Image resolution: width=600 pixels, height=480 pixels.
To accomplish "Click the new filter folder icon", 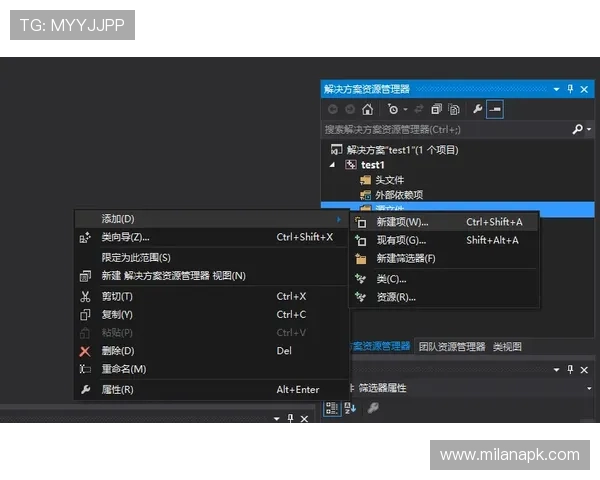I will (360, 259).
